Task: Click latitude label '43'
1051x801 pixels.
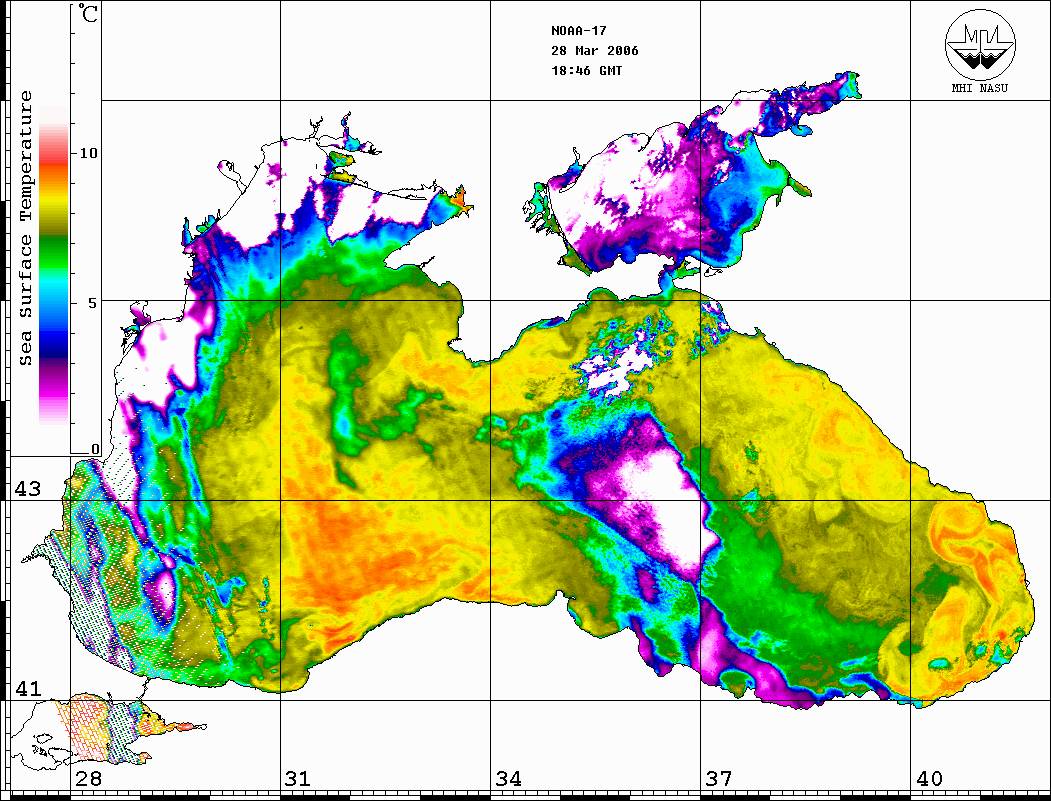Action: pyautogui.click(x=27, y=489)
